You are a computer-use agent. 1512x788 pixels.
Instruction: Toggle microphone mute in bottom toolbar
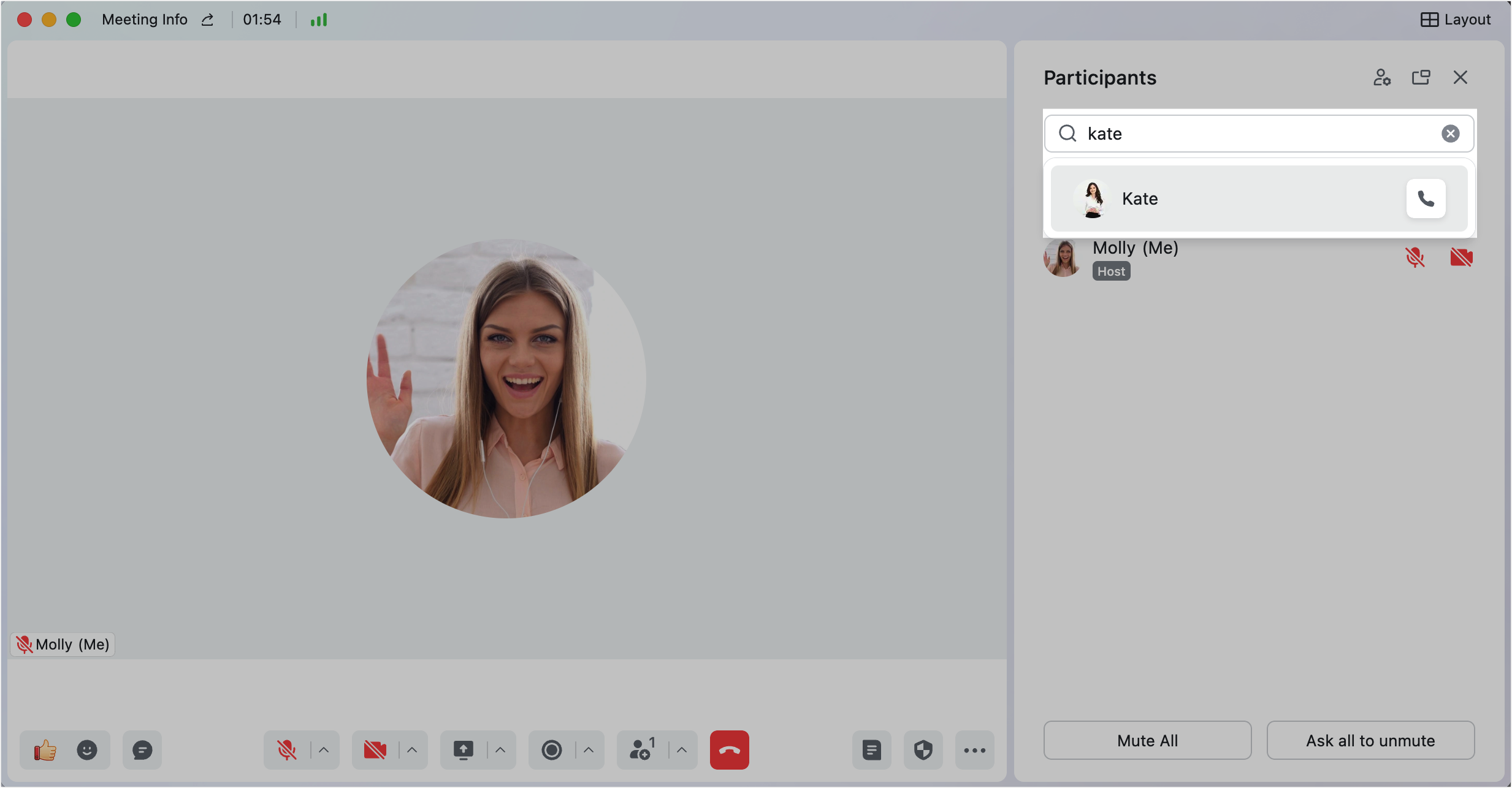tap(286, 750)
